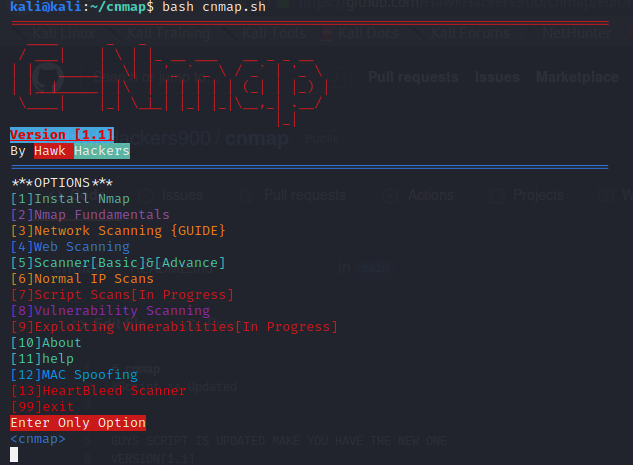The height and width of the screenshot is (465, 633).
Task: Click '[9]Exploiting Vunerabilities[In Progress]' line
Action: click(174, 327)
